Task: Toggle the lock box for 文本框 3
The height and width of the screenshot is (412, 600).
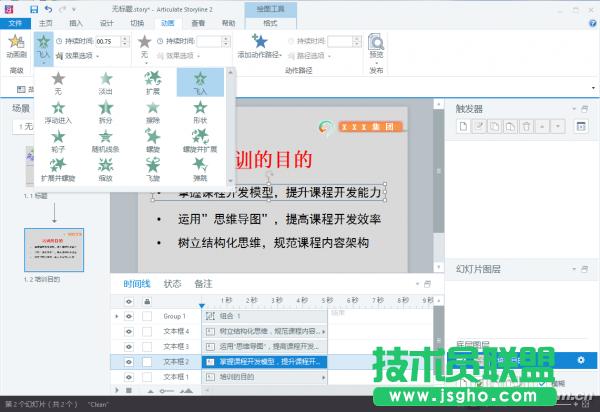Action: point(145,346)
